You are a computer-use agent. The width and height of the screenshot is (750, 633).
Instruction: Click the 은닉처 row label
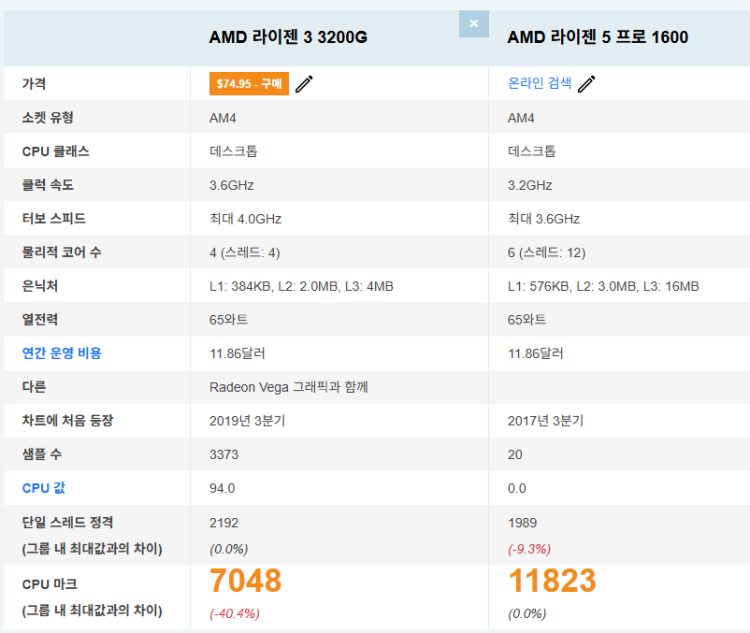click(40, 286)
